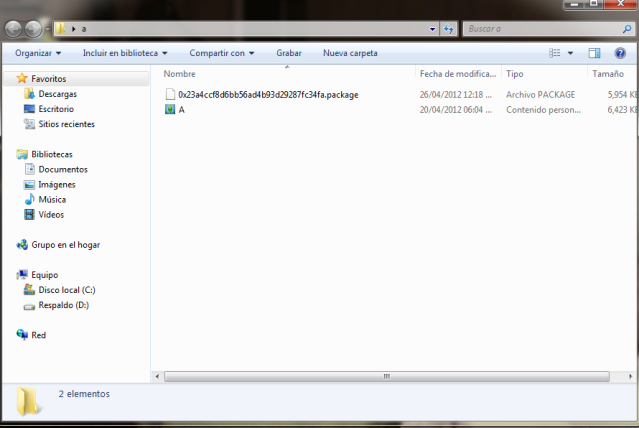This screenshot has width=639, height=428.
Task: Open the view options dropdown arrow
Action: pos(571,53)
